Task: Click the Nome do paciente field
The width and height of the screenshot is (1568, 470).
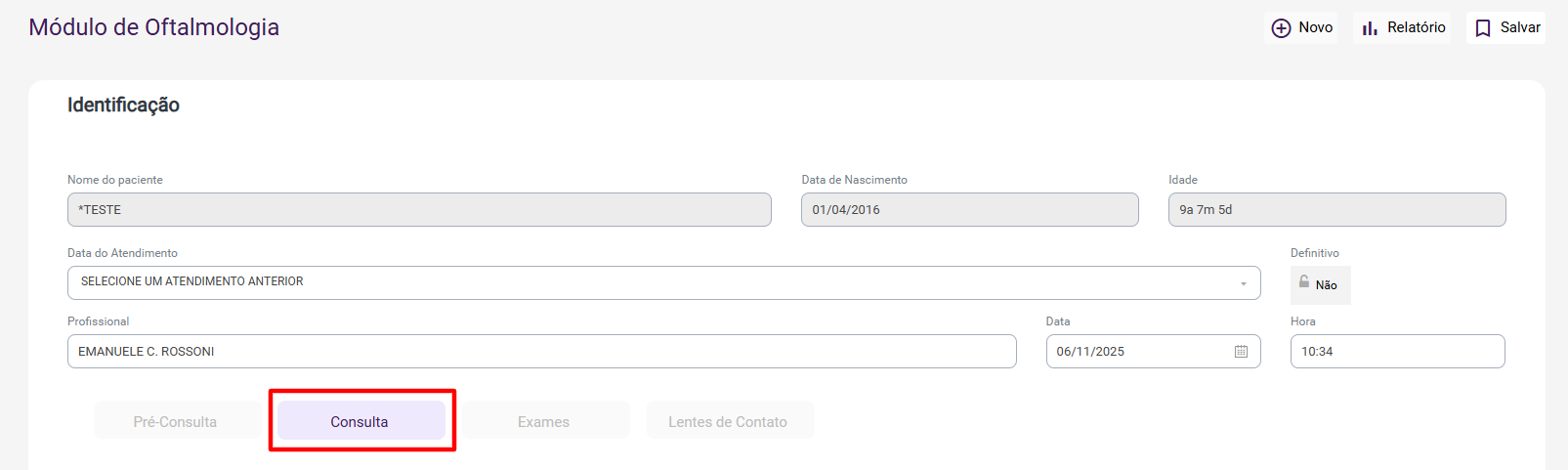Action: coord(419,210)
